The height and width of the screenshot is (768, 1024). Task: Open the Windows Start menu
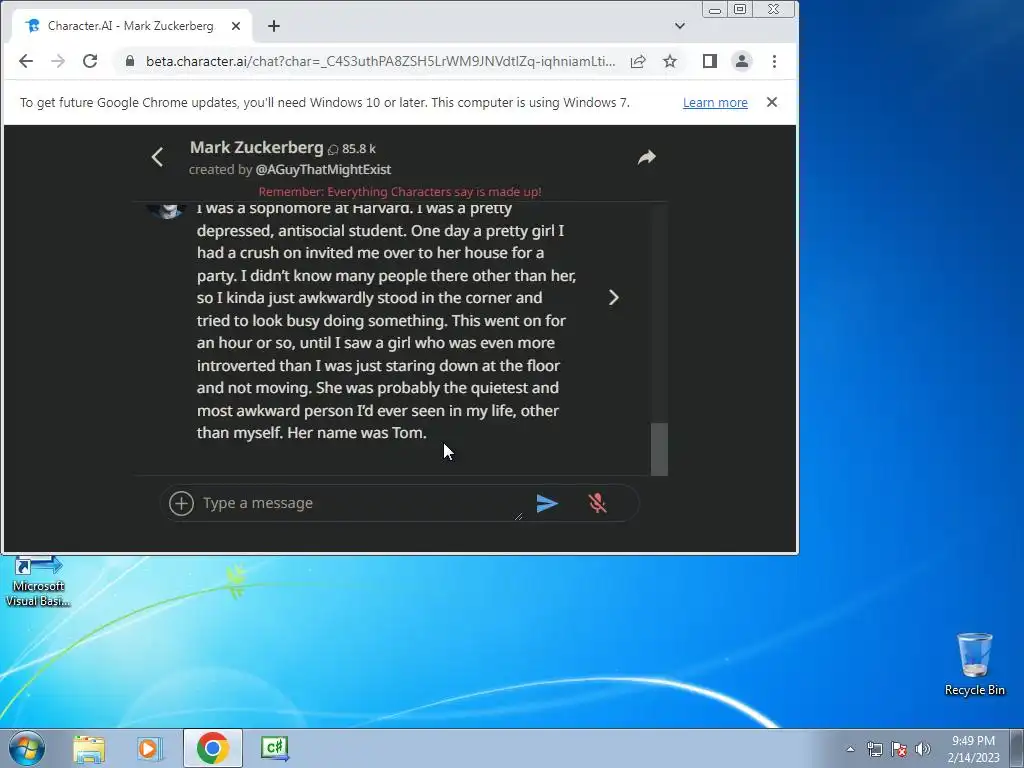pyautogui.click(x=27, y=748)
